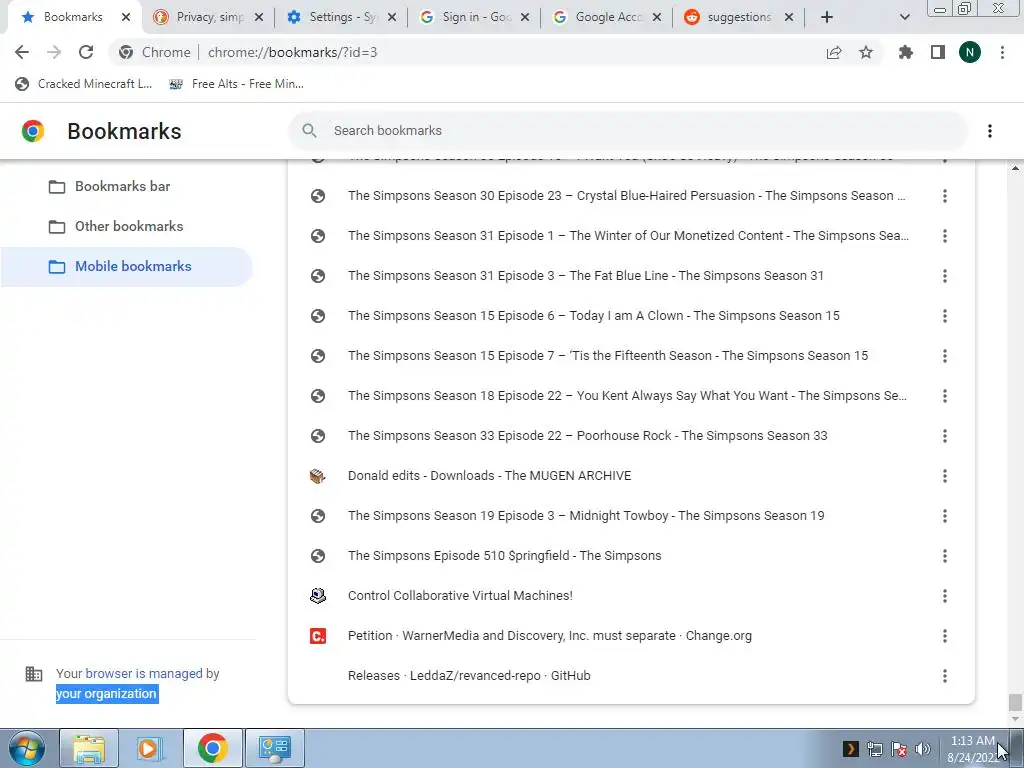Close the Settings tab

tap(392, 18)
